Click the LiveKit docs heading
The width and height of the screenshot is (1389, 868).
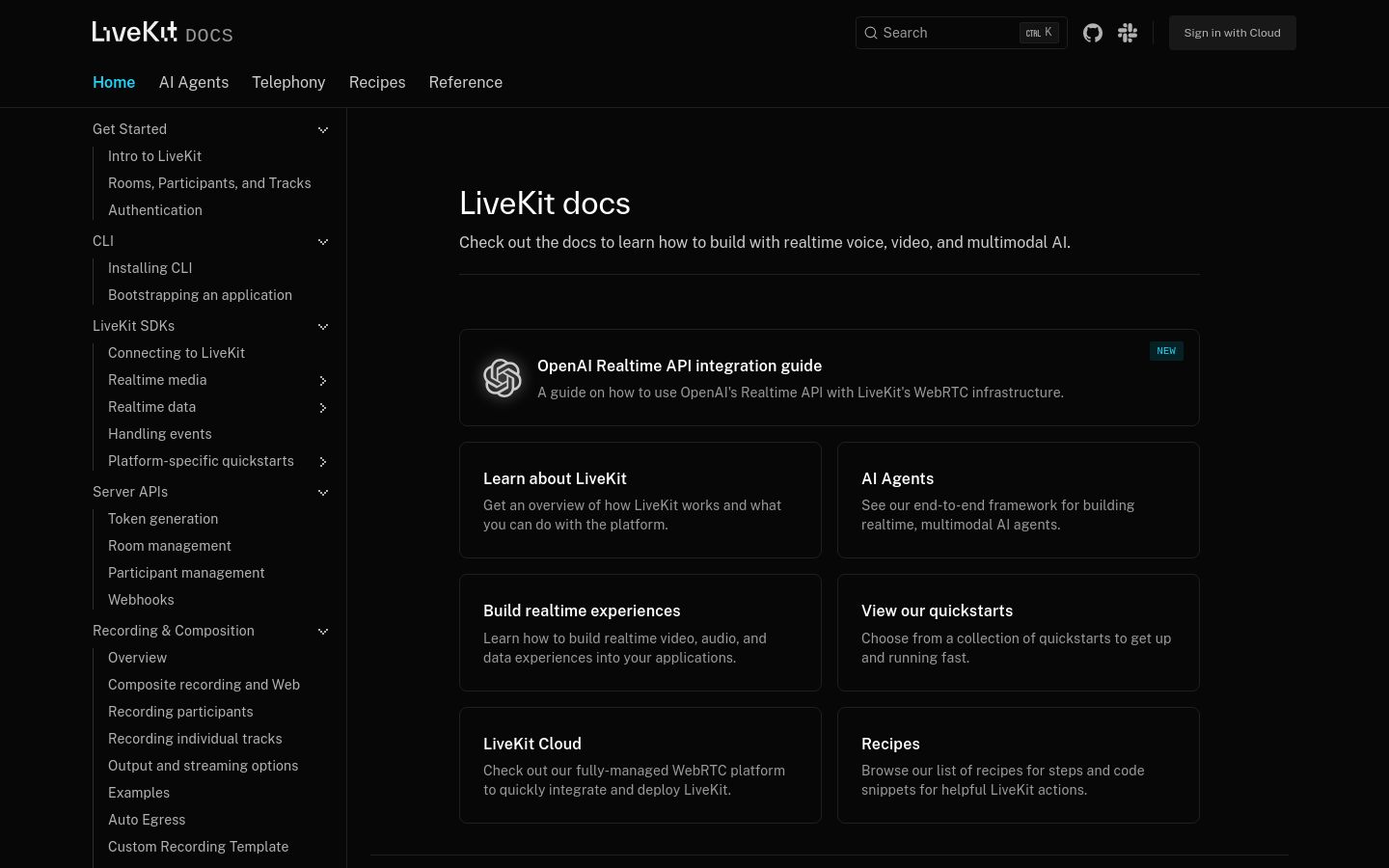click(545, 203)
